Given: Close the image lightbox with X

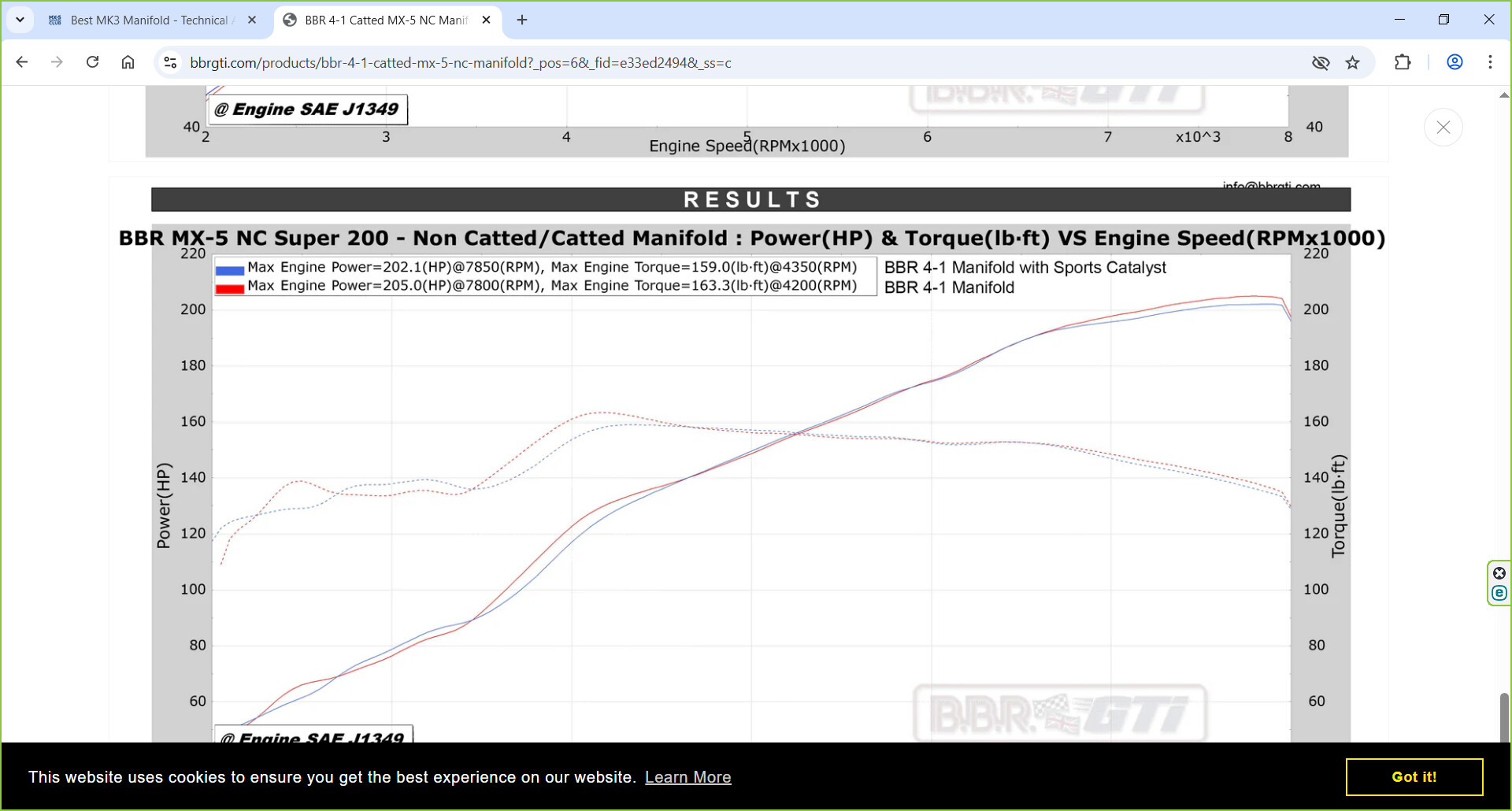Looking at the screenshot, I should (1443, 127).
